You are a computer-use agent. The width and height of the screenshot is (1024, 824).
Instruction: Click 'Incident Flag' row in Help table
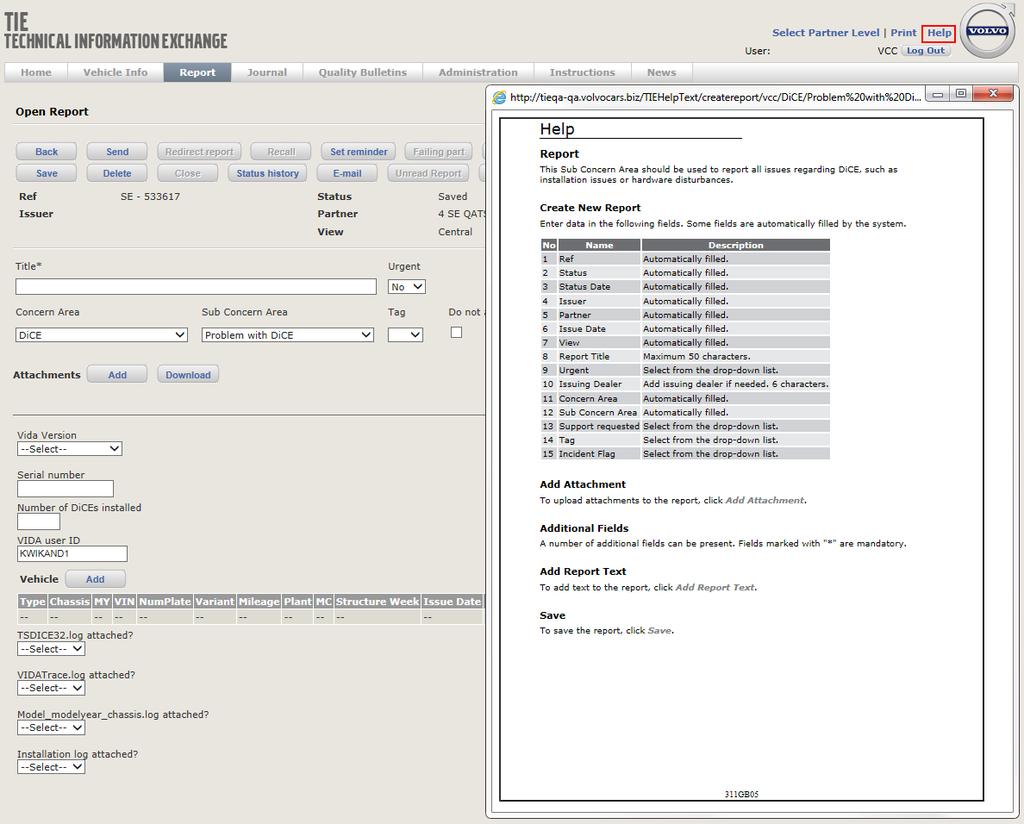(x=685, y=454)
